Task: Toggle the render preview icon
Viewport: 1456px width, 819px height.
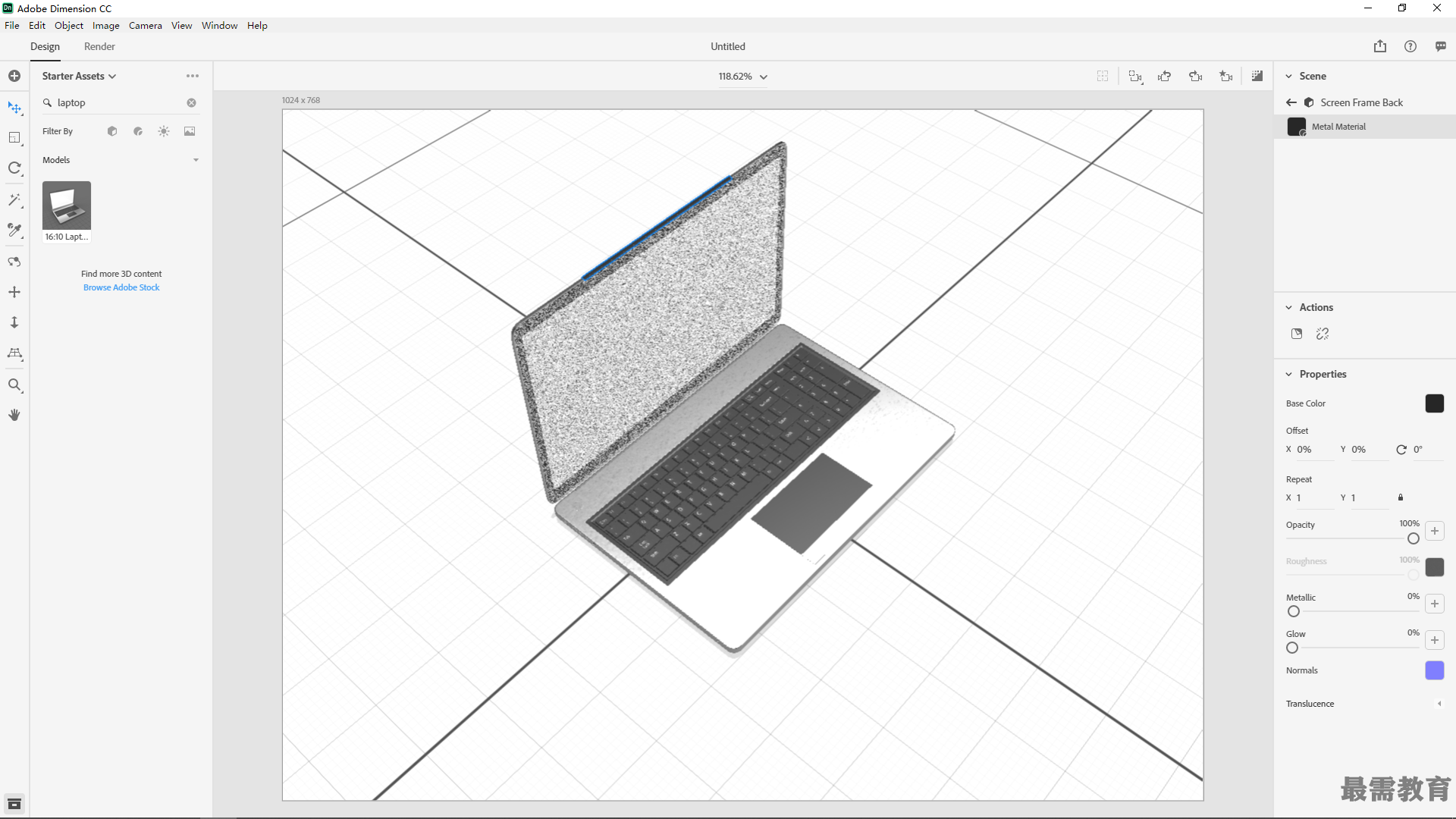Action: [x=1257, y=76]
